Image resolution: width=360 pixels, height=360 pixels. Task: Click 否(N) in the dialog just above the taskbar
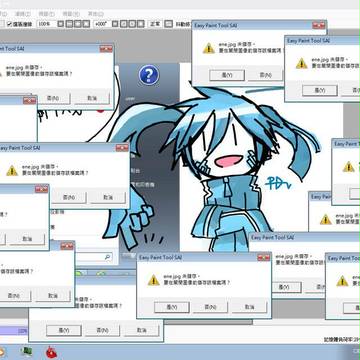coord(102,330)
